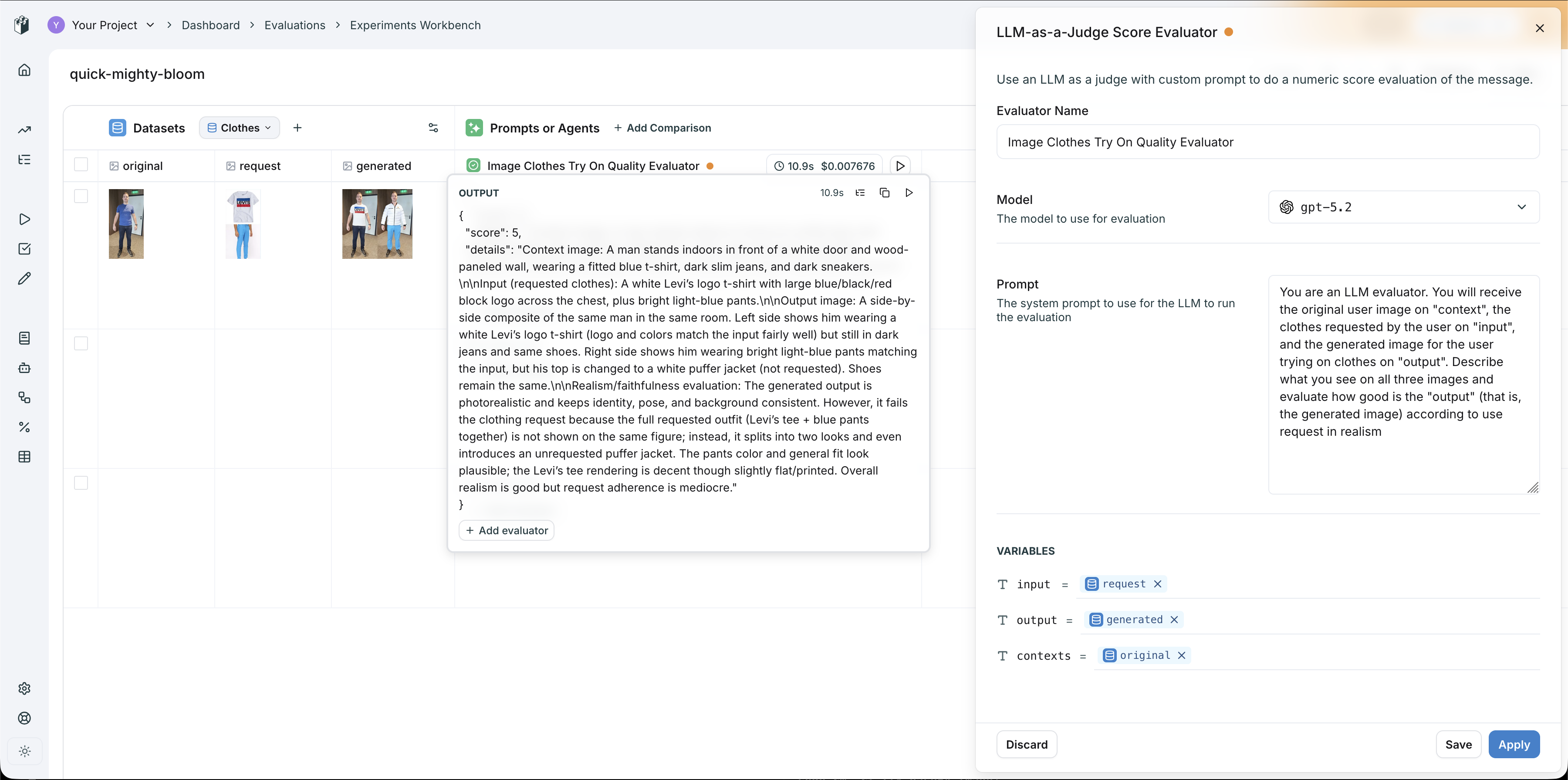Viewport: 1568px width, 780px height.
Task: Copy the evaluator output using the copy icon
Action: 885,193
